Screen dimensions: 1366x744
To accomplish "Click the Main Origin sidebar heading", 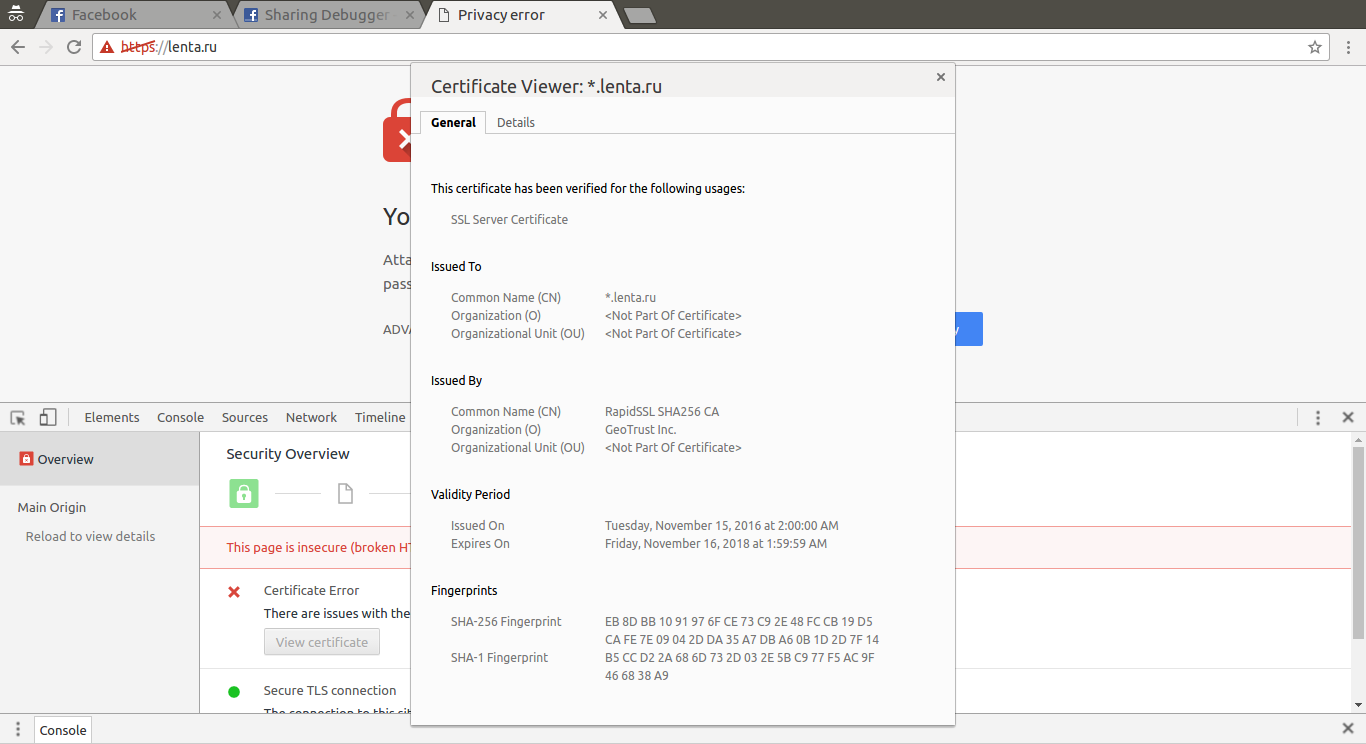I will point(52,507).
